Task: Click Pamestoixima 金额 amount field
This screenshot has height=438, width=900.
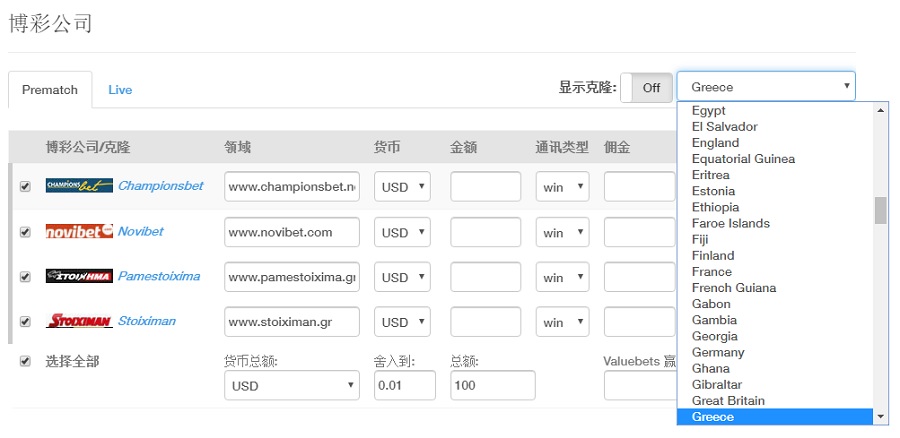Action: point(486,277)
